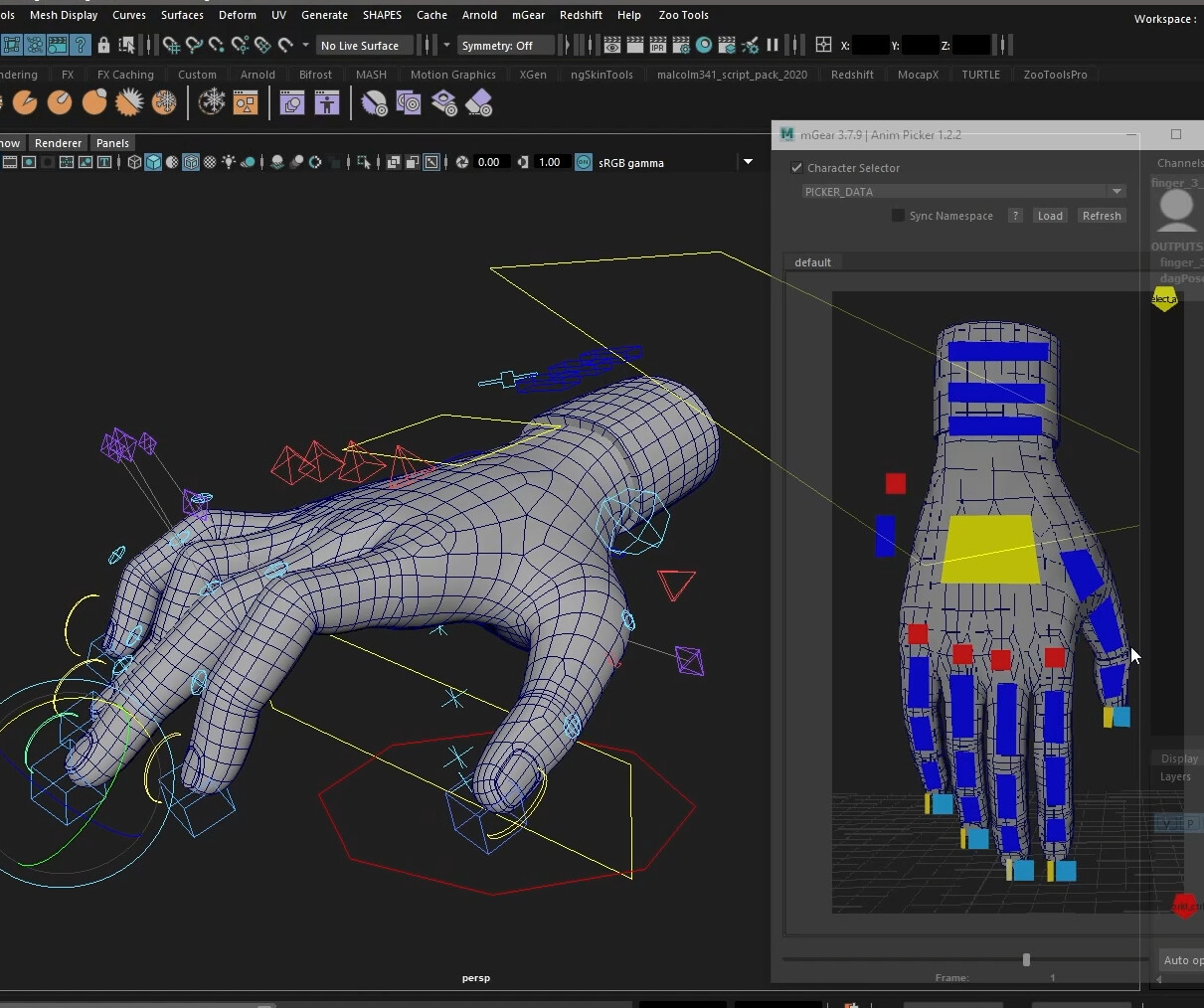Enable the lock selection padlock icon
The image size is (1204, 1008).
click(x=104, y=45)
